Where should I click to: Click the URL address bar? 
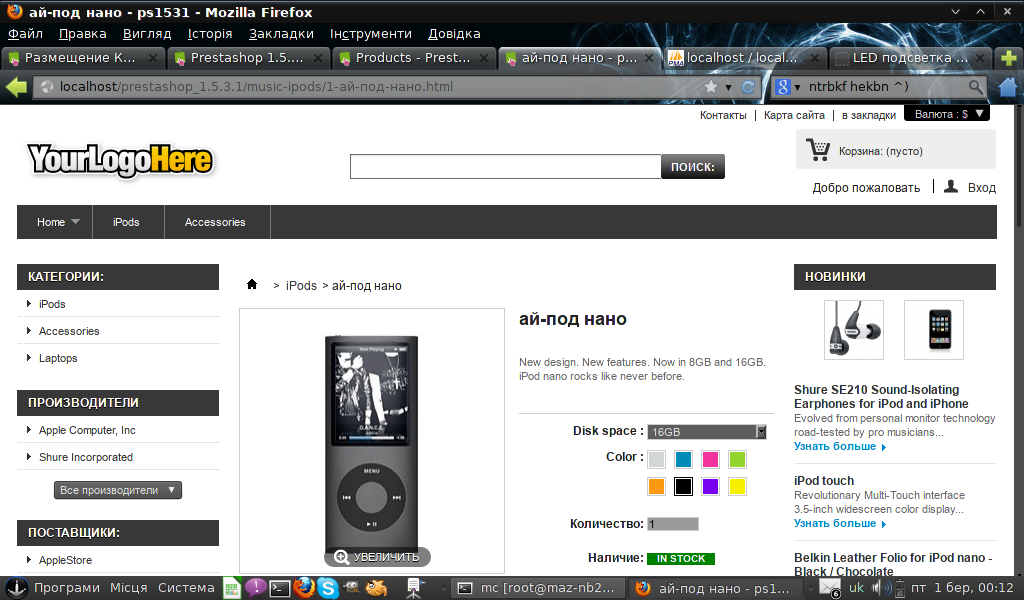(x=379, y=87)
